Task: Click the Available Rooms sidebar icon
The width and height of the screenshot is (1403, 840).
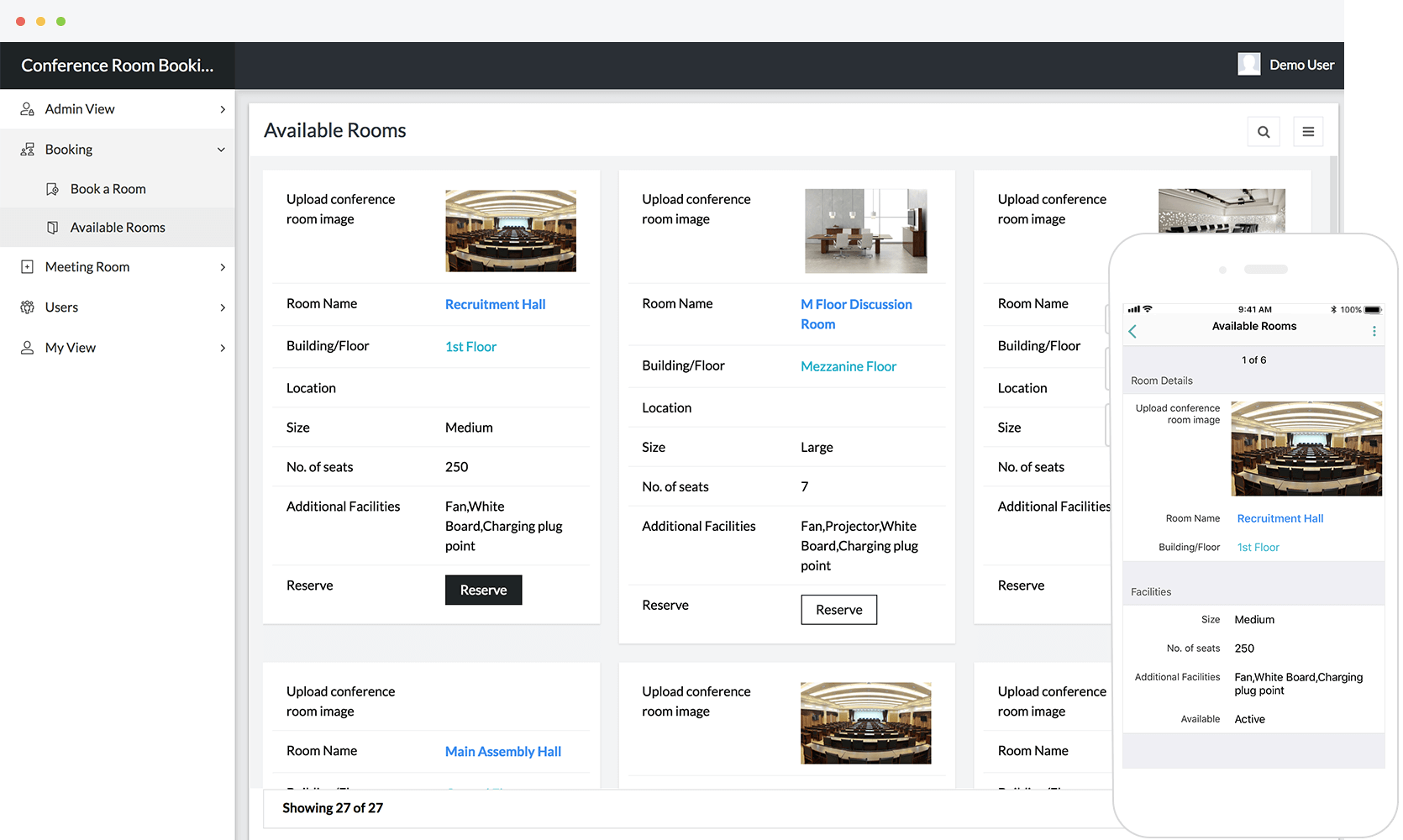Action: click(x=52, y=228)
